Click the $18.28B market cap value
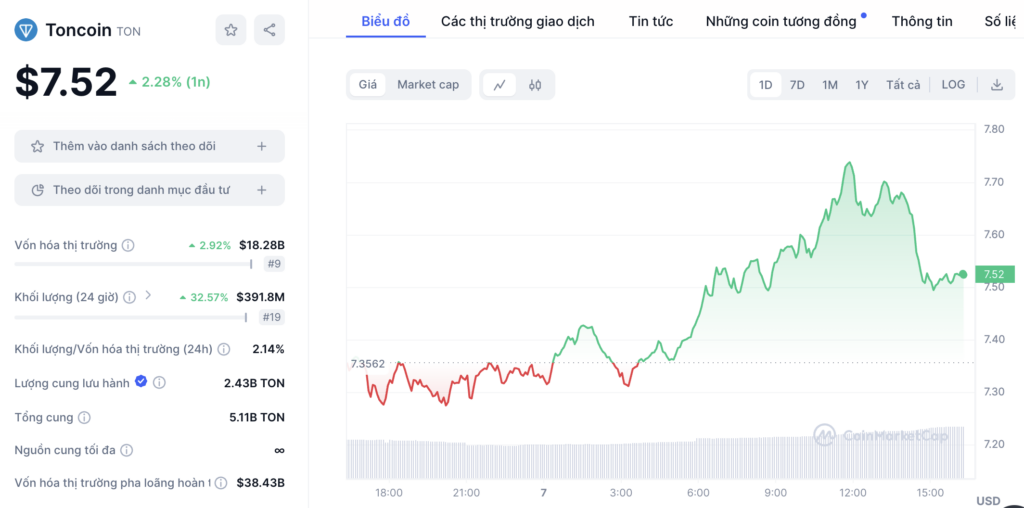 262,246
